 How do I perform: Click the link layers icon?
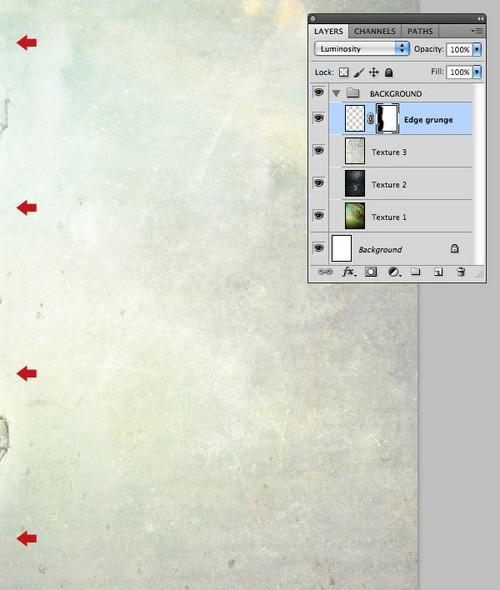325,272
